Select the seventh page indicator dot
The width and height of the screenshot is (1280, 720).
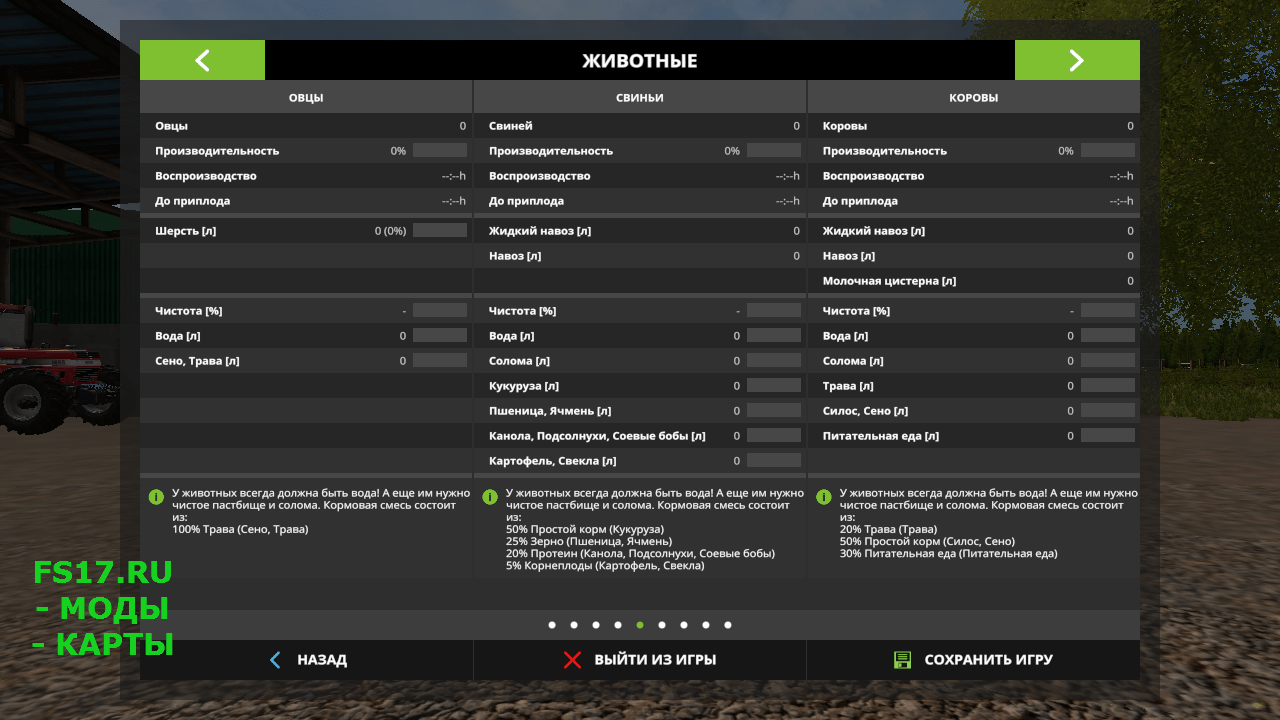[684, 625]
